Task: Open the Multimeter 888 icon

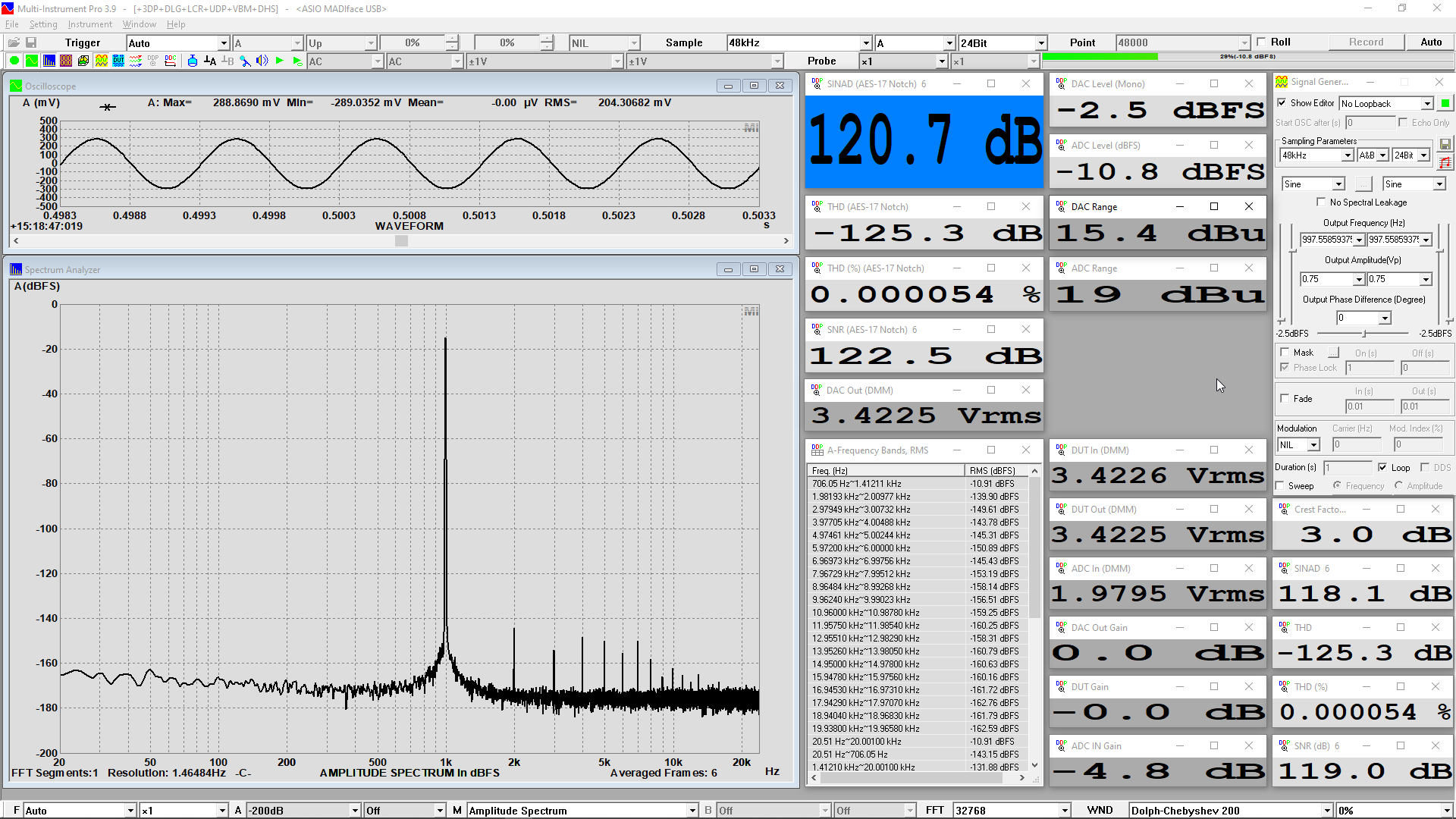Action: tap(66, 61)
